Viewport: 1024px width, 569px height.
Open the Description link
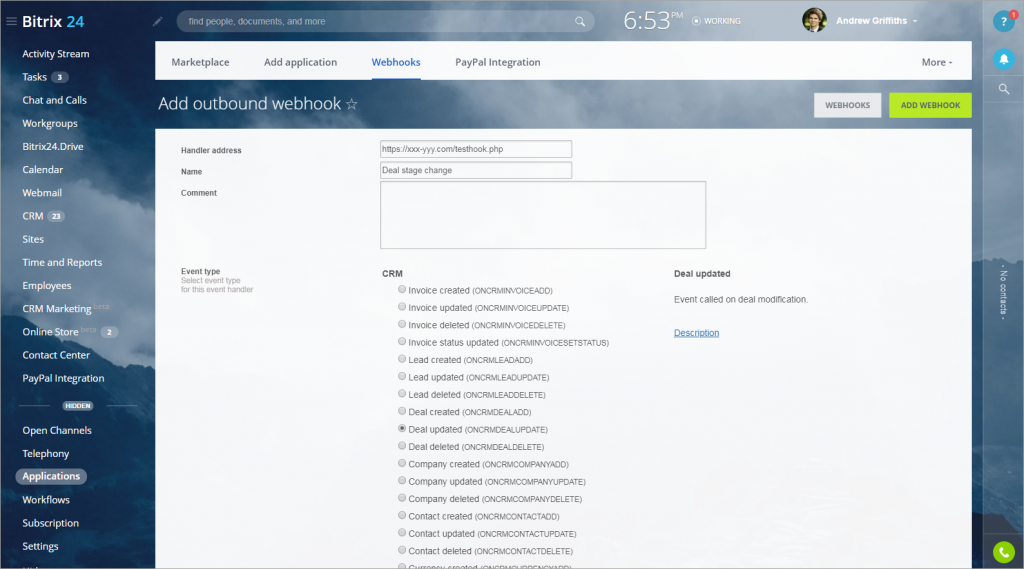click(696, 333)
